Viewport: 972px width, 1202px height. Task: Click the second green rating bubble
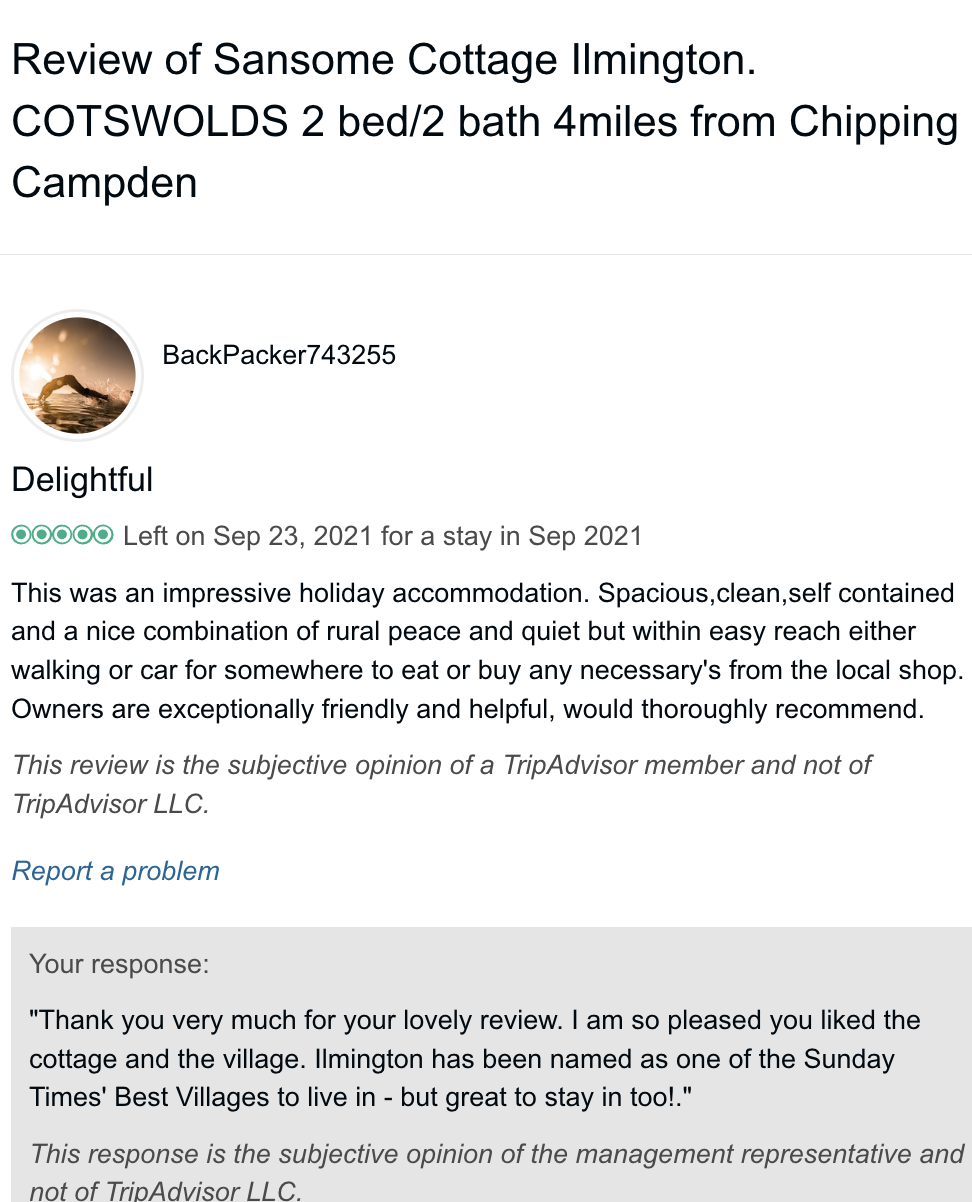(x=42, y=535)
